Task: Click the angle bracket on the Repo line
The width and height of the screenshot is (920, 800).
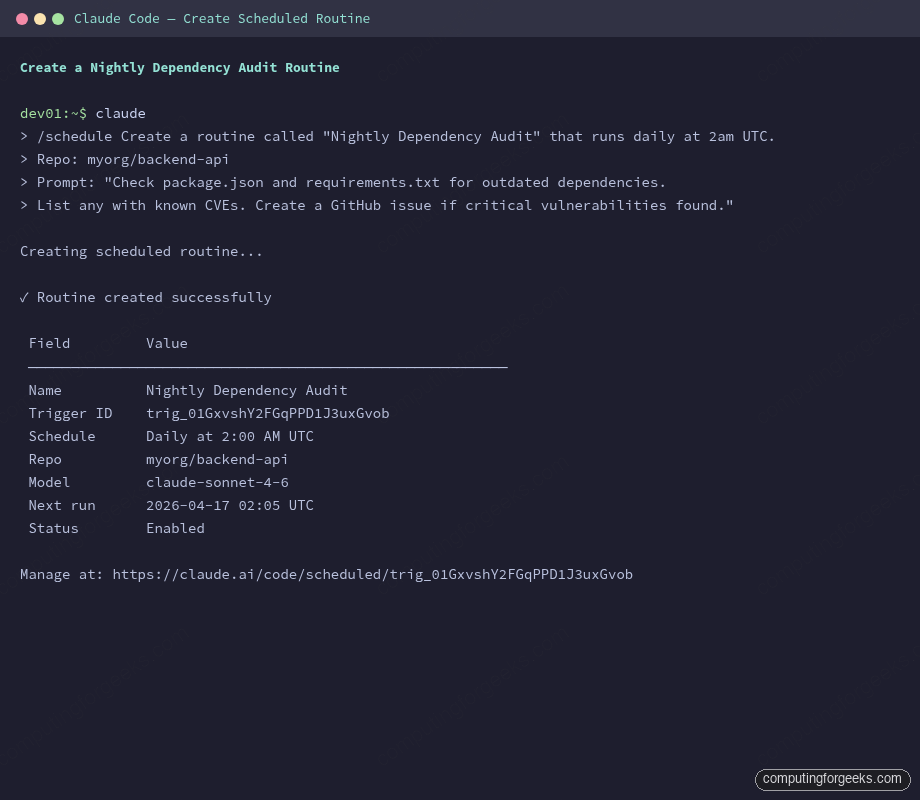Action: pyautogui.click(x=23, y=159)
